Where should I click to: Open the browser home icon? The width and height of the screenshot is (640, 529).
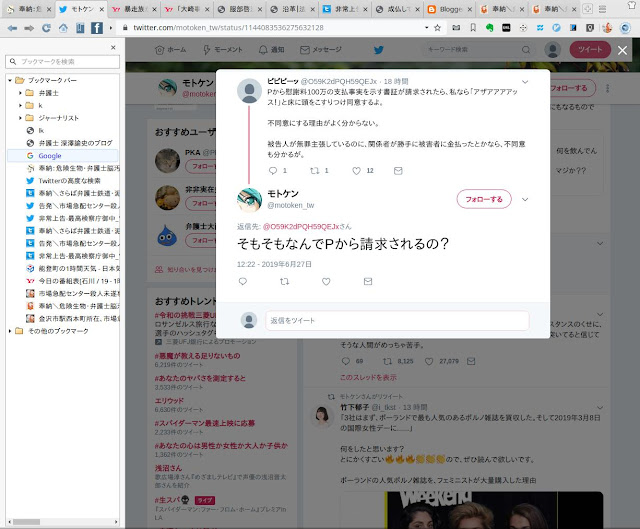pyautogui.click(x=63, y=28)
